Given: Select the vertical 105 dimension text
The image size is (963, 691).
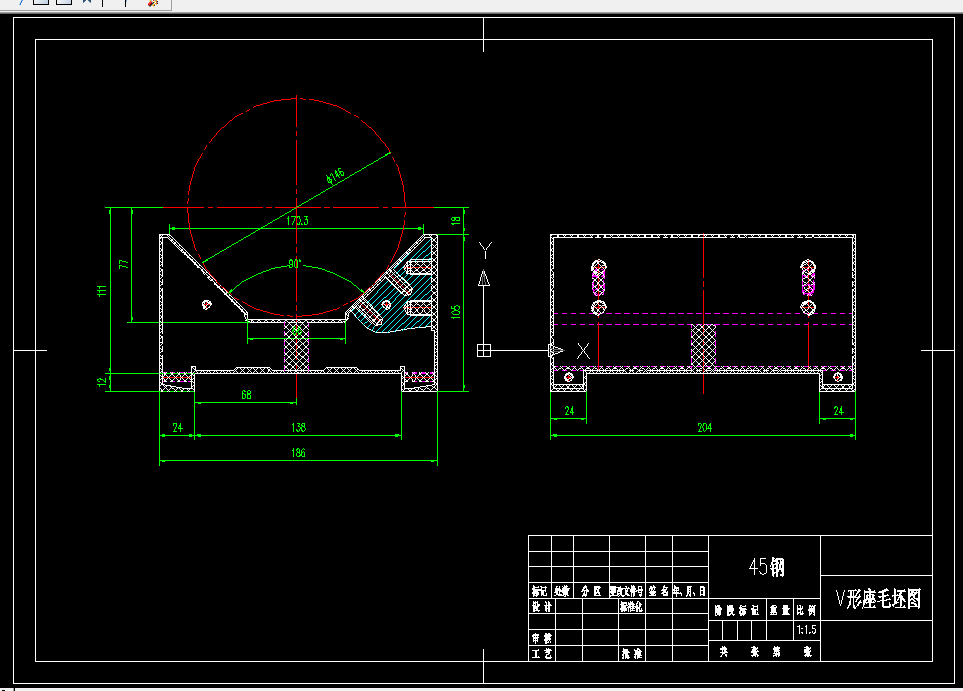Looking at the screenshot, I should click(x=456, y=311).
